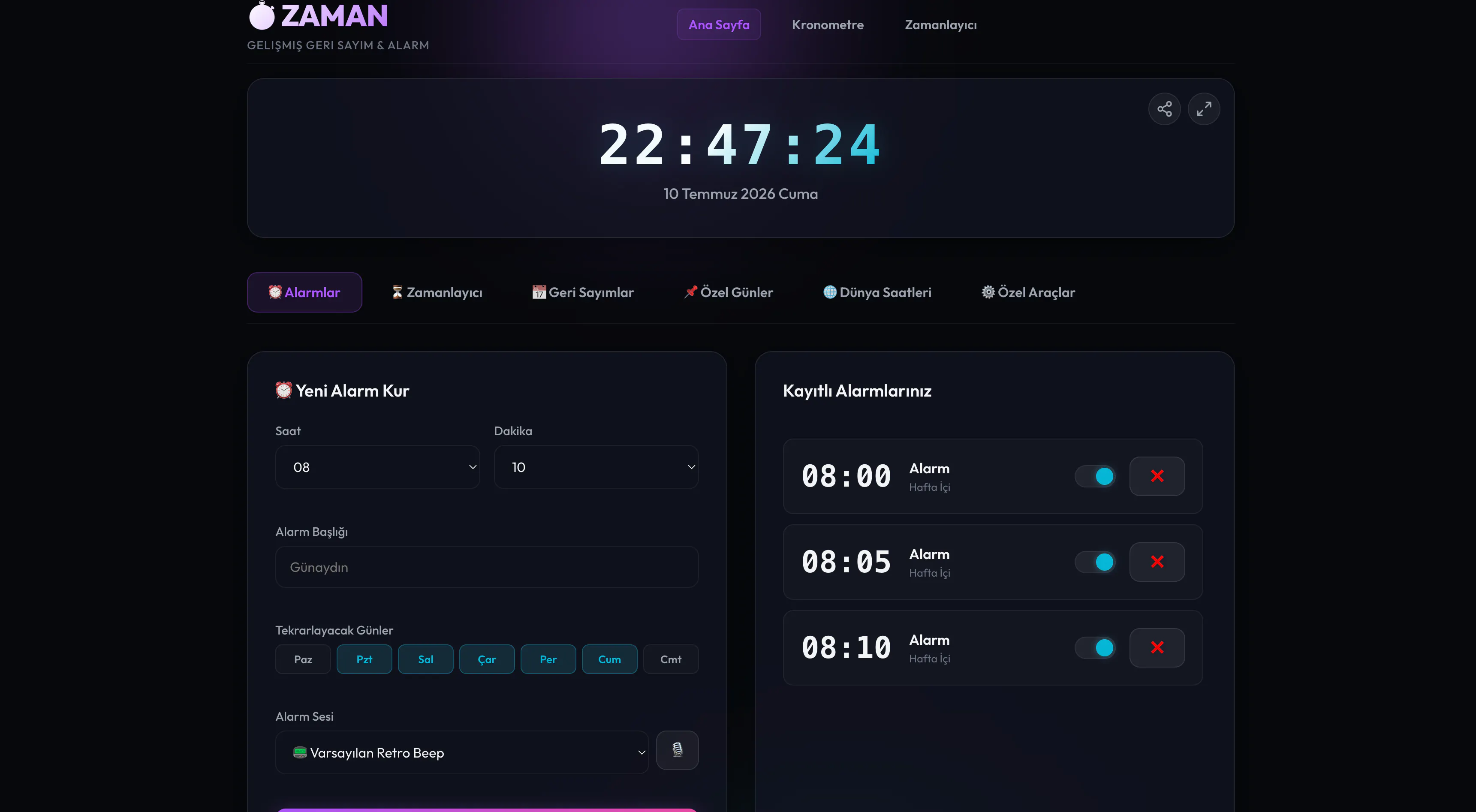The width and height of the screenshot is (1476, 812).
Task: Click the date 10 Temmuz 2026 Cuma
Action: click(740, 194)
